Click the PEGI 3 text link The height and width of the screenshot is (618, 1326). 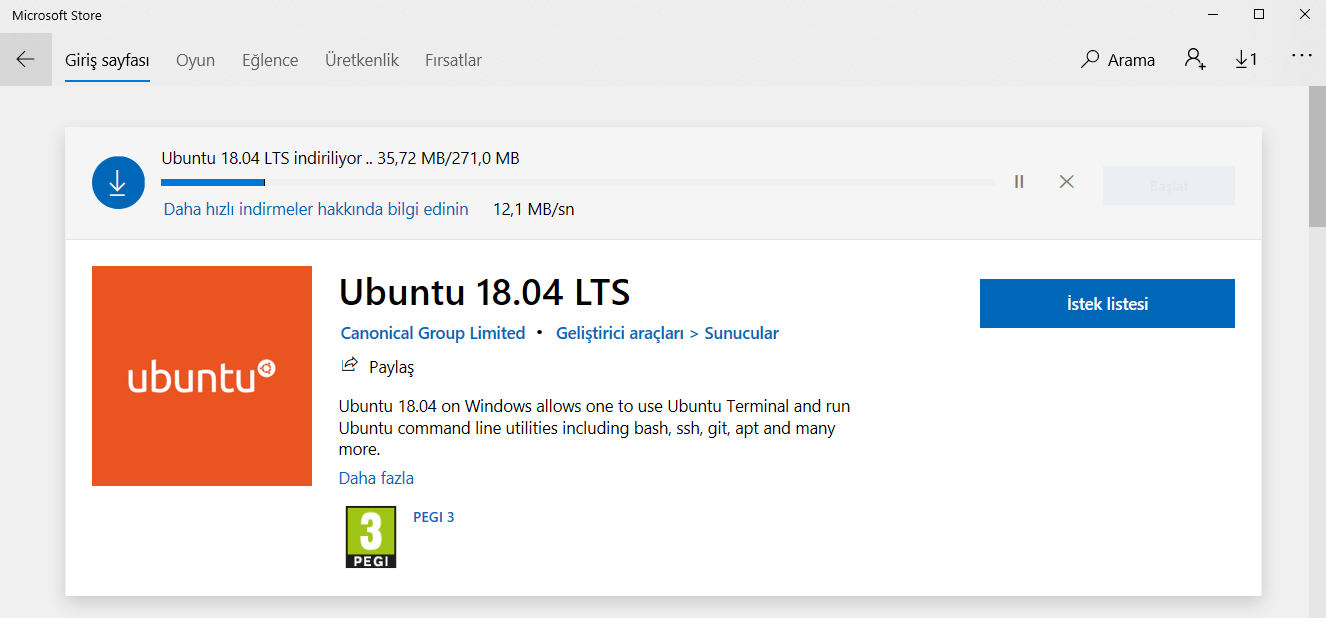tap(434, 517)
